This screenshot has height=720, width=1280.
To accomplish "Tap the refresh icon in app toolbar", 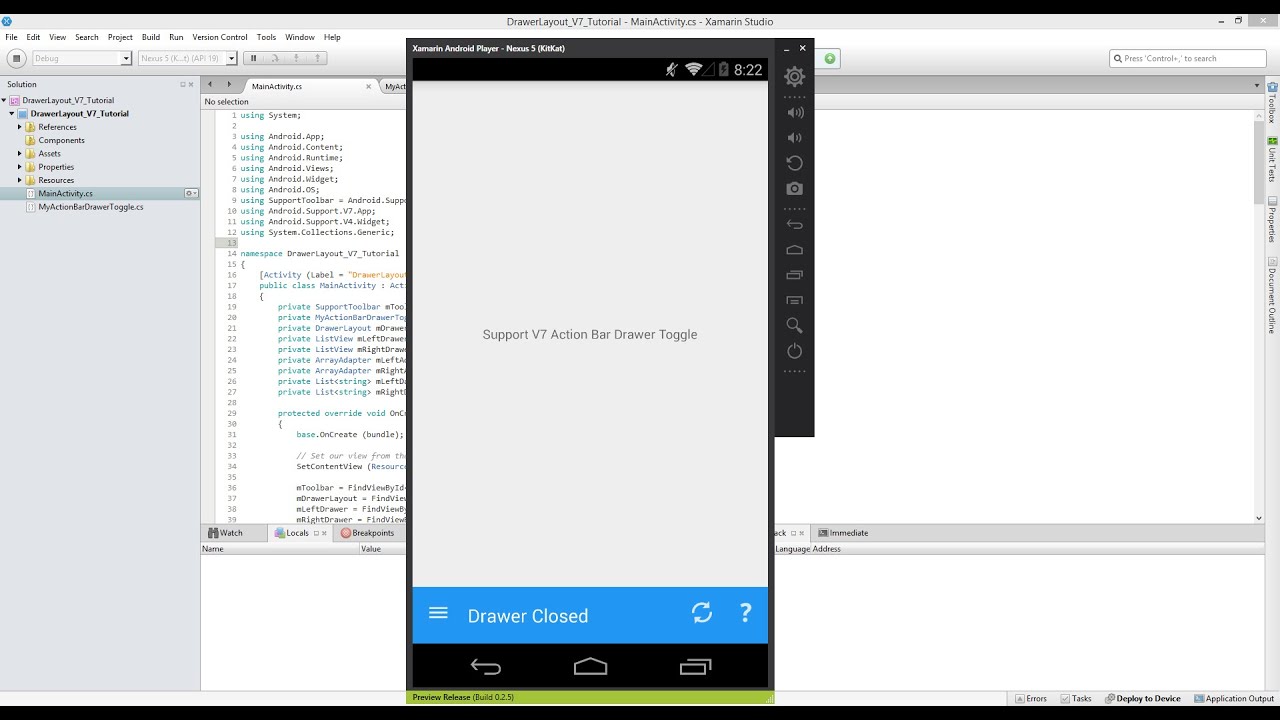I will 702,613.
